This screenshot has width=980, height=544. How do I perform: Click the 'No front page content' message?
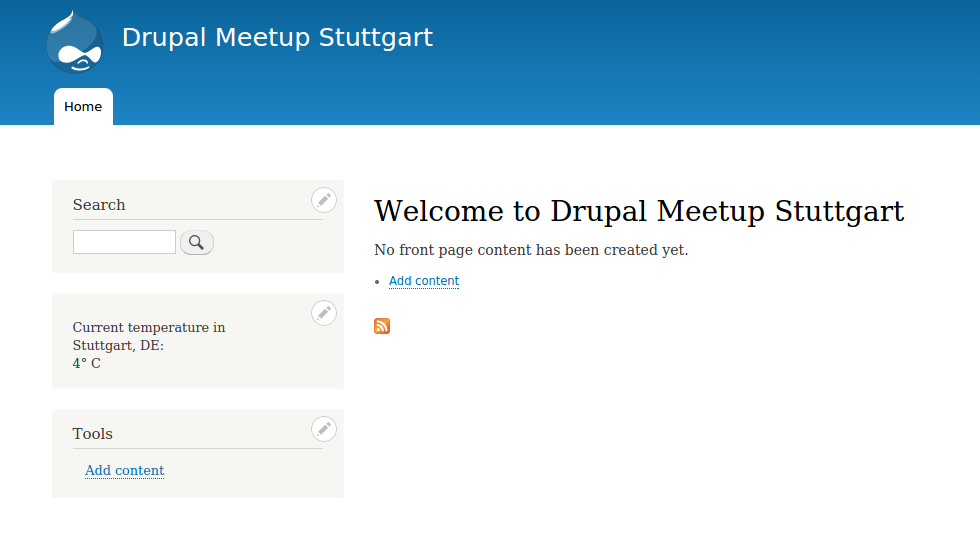(531, 250)
